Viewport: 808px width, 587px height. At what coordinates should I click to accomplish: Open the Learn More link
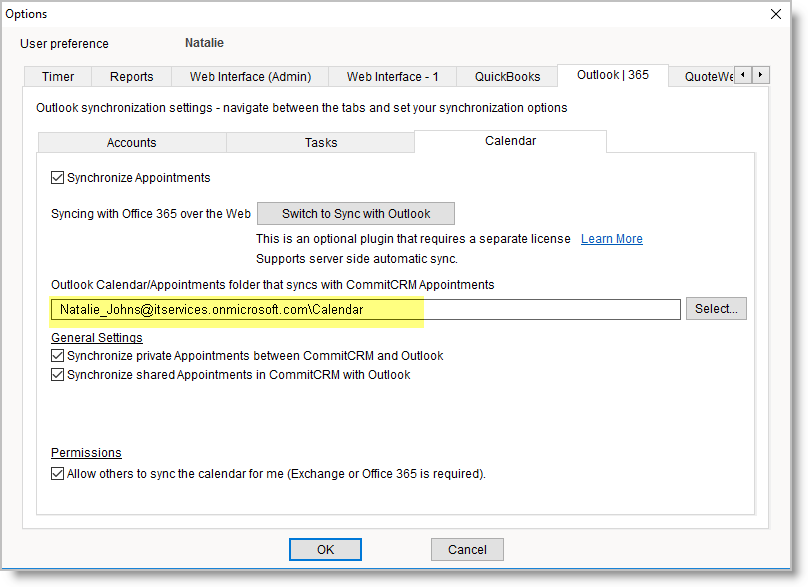(x=611, y=239)
